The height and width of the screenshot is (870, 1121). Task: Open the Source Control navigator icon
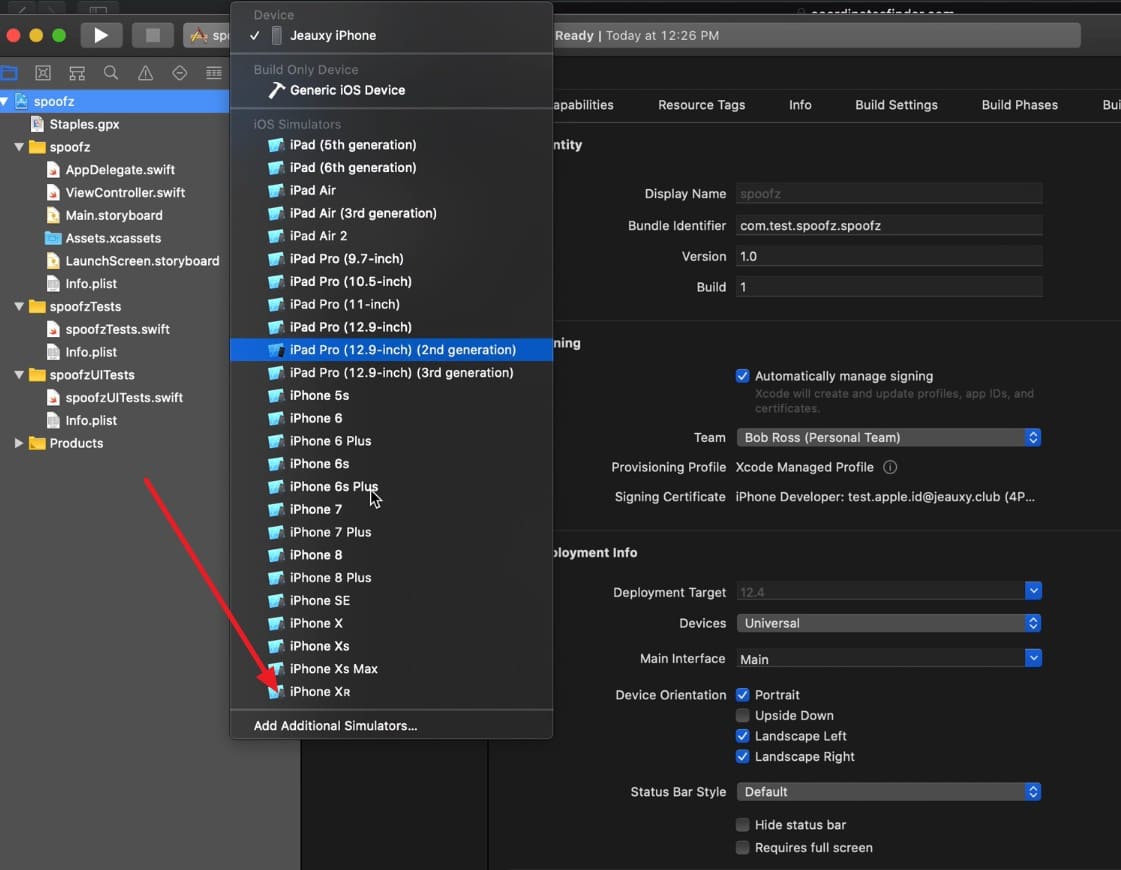coord(43,73)
